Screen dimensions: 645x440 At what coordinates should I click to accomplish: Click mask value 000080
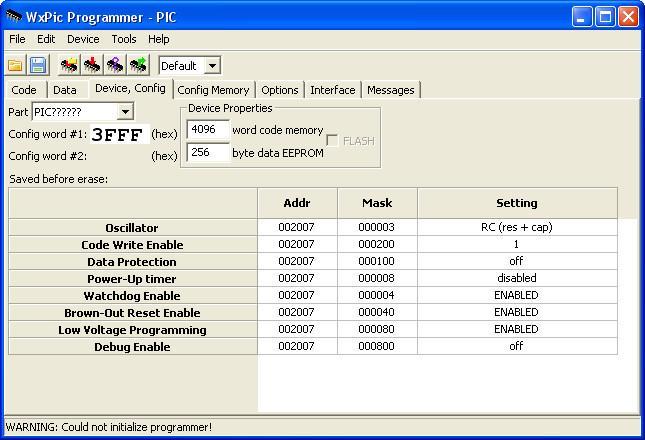(x=377, y=329)
